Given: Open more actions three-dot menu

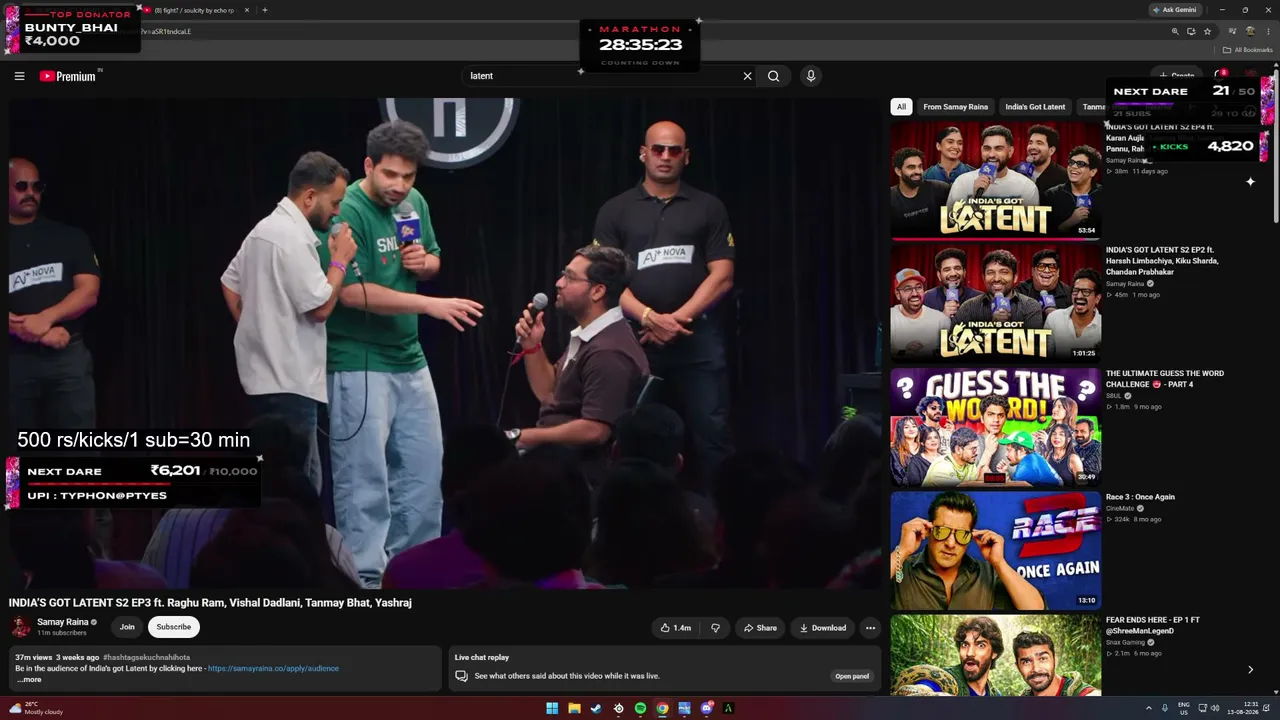Looking at the screenshot, I should tap(870, 628).
